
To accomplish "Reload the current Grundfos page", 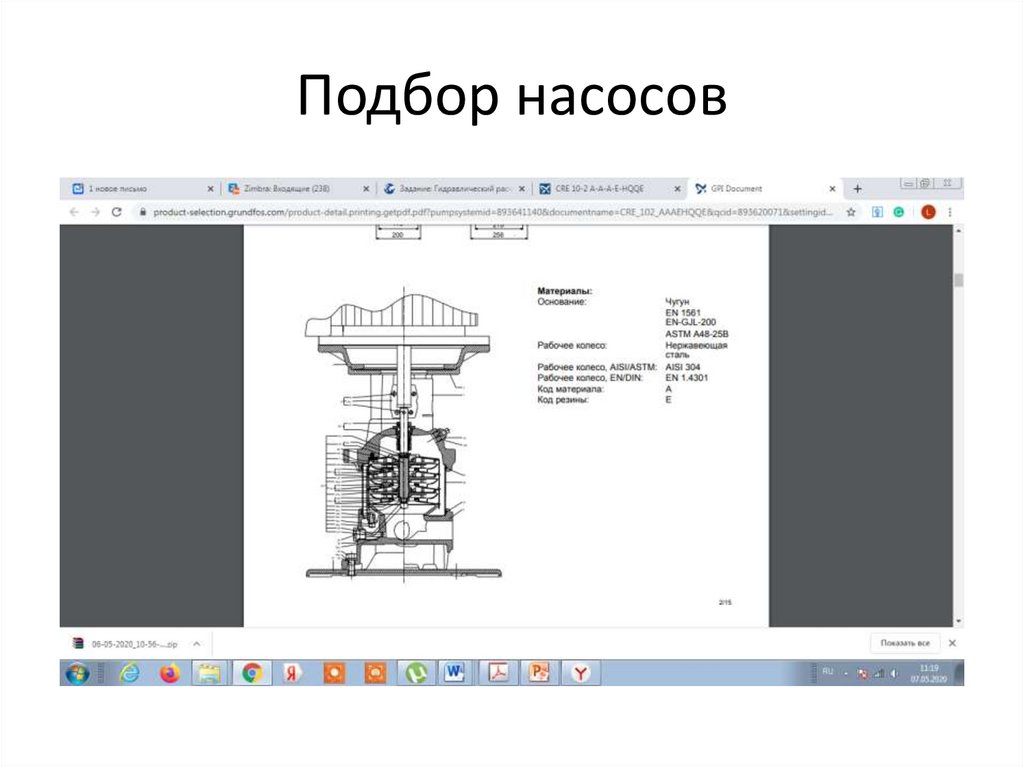I will 116,212.
